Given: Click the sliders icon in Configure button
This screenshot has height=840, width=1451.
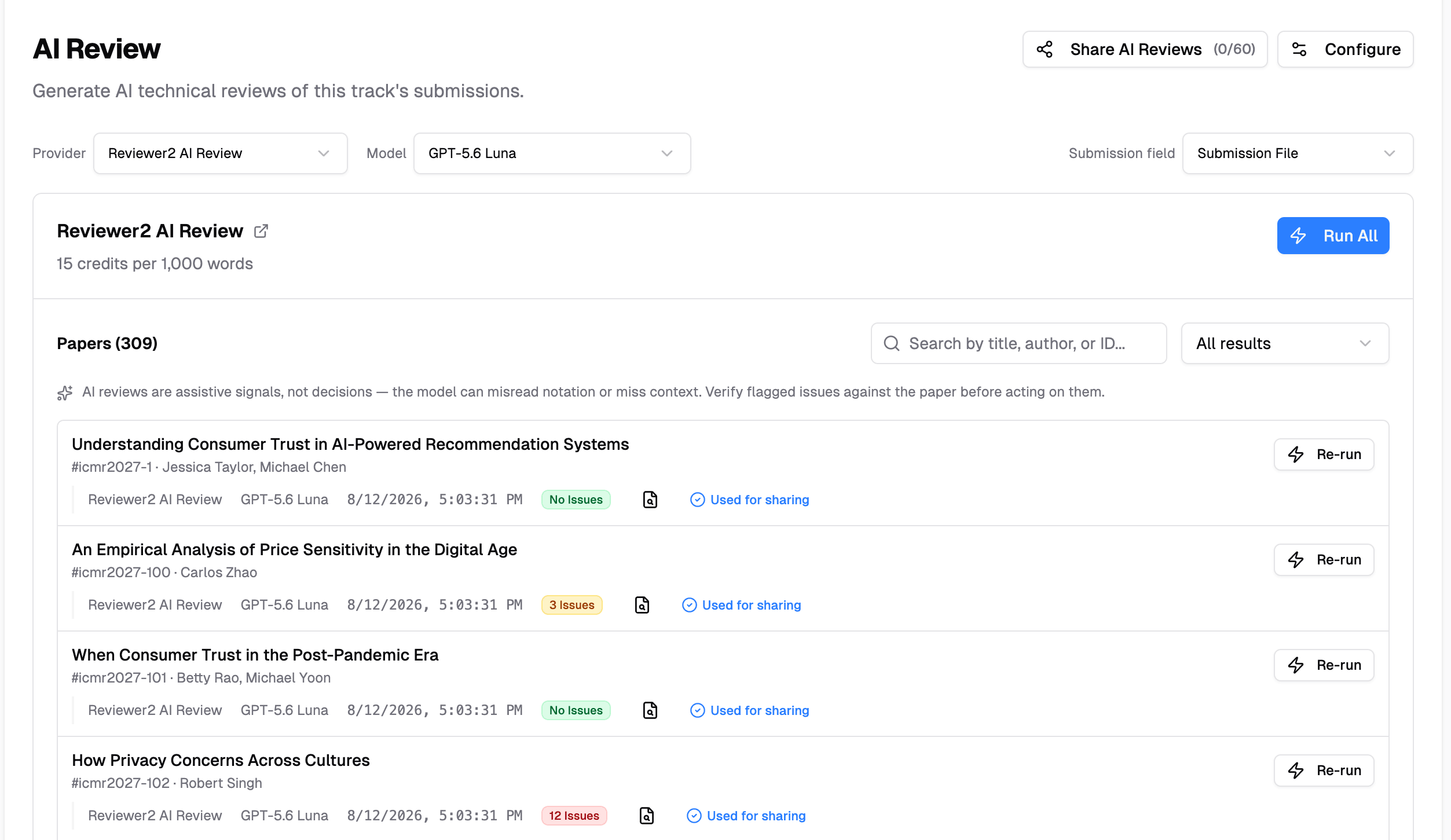Looking at the screenshot, I should [1299, 49].
